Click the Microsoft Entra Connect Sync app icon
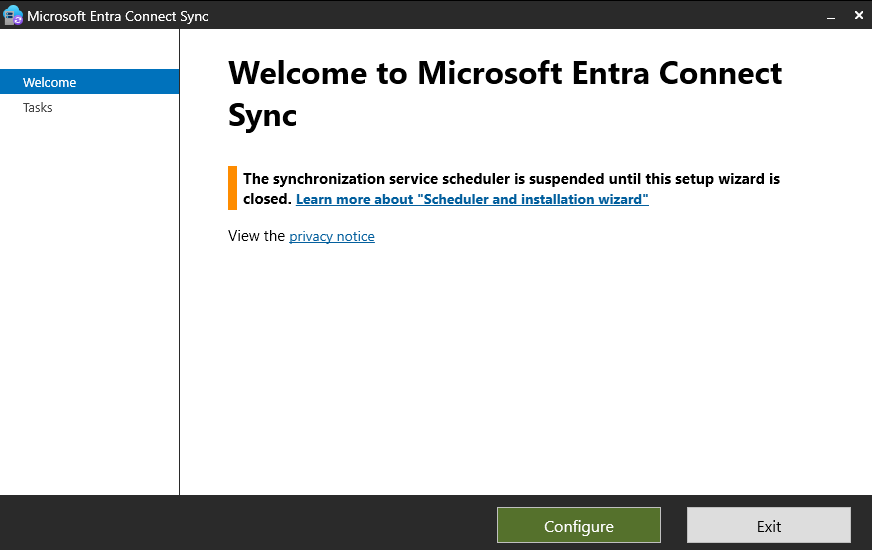Viewport: 872px width, 550px height. [x=13, y=16]
